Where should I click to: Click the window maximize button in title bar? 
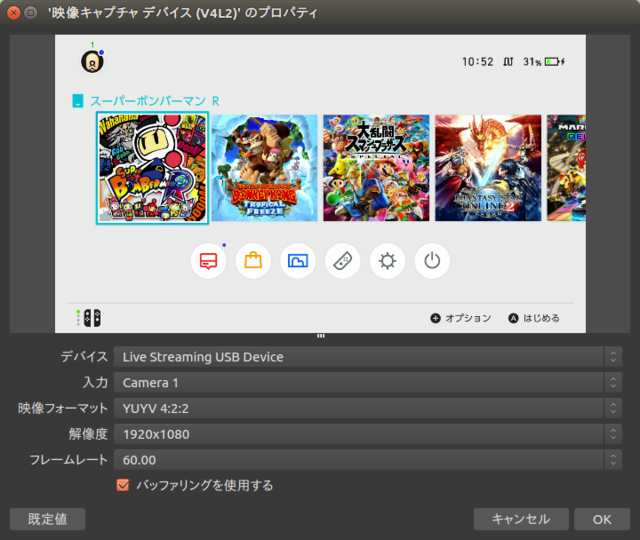point(31,13)
